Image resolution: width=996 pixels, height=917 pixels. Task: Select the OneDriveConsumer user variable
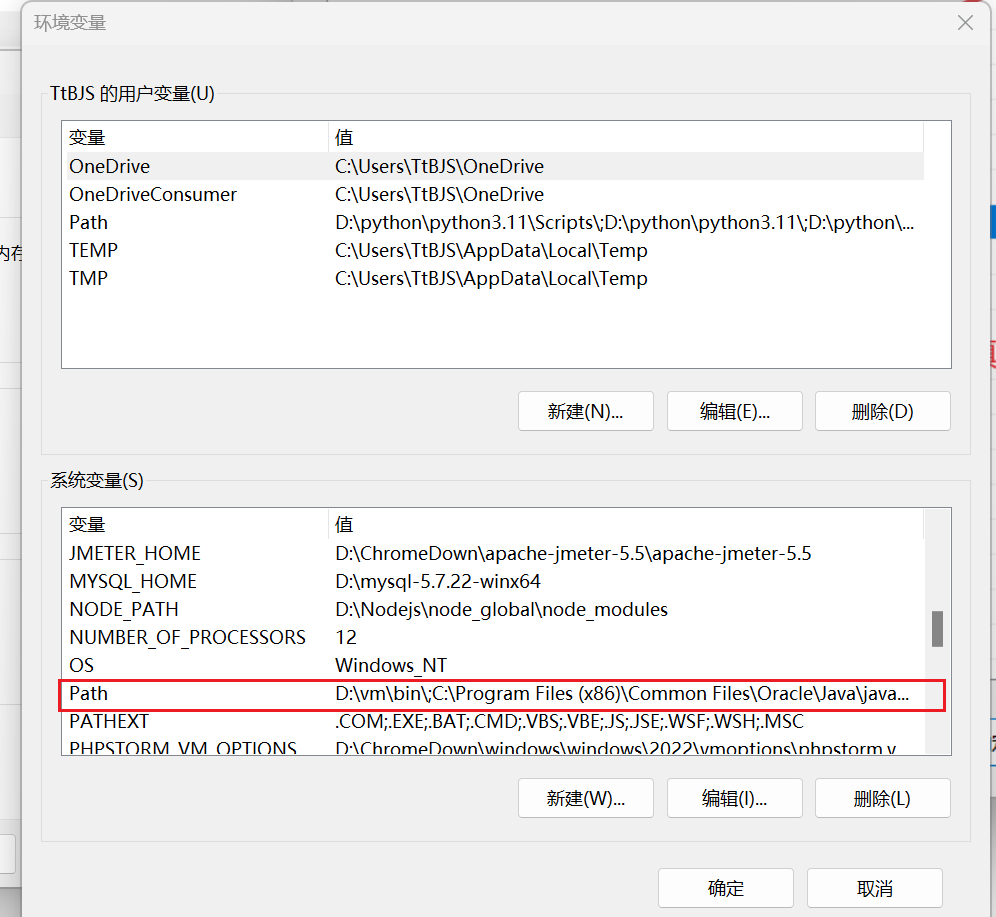click(x=494, y=194)
